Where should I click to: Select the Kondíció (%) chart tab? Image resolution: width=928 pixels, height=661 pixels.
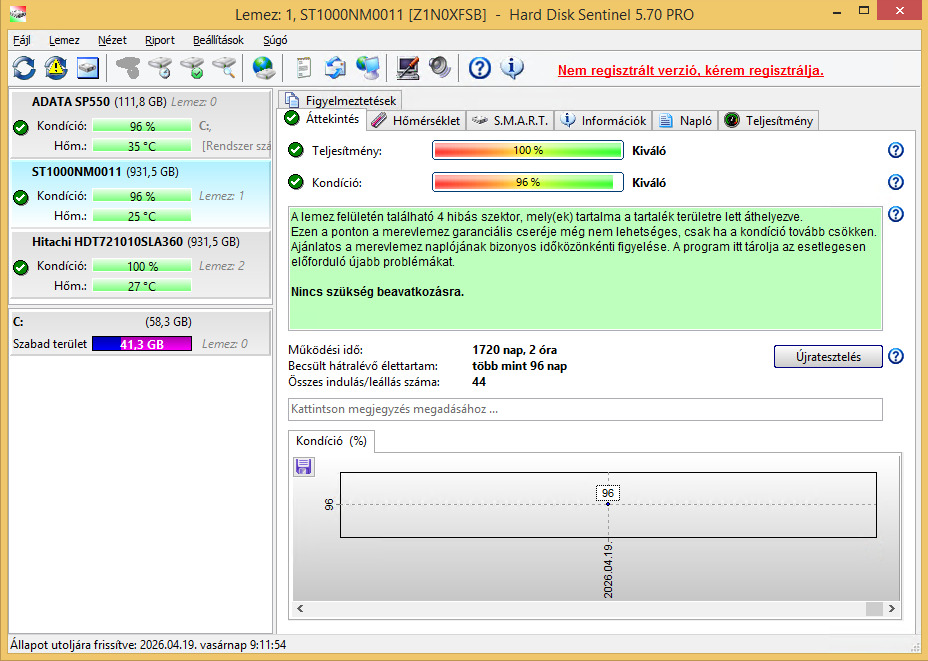point(331,441)
